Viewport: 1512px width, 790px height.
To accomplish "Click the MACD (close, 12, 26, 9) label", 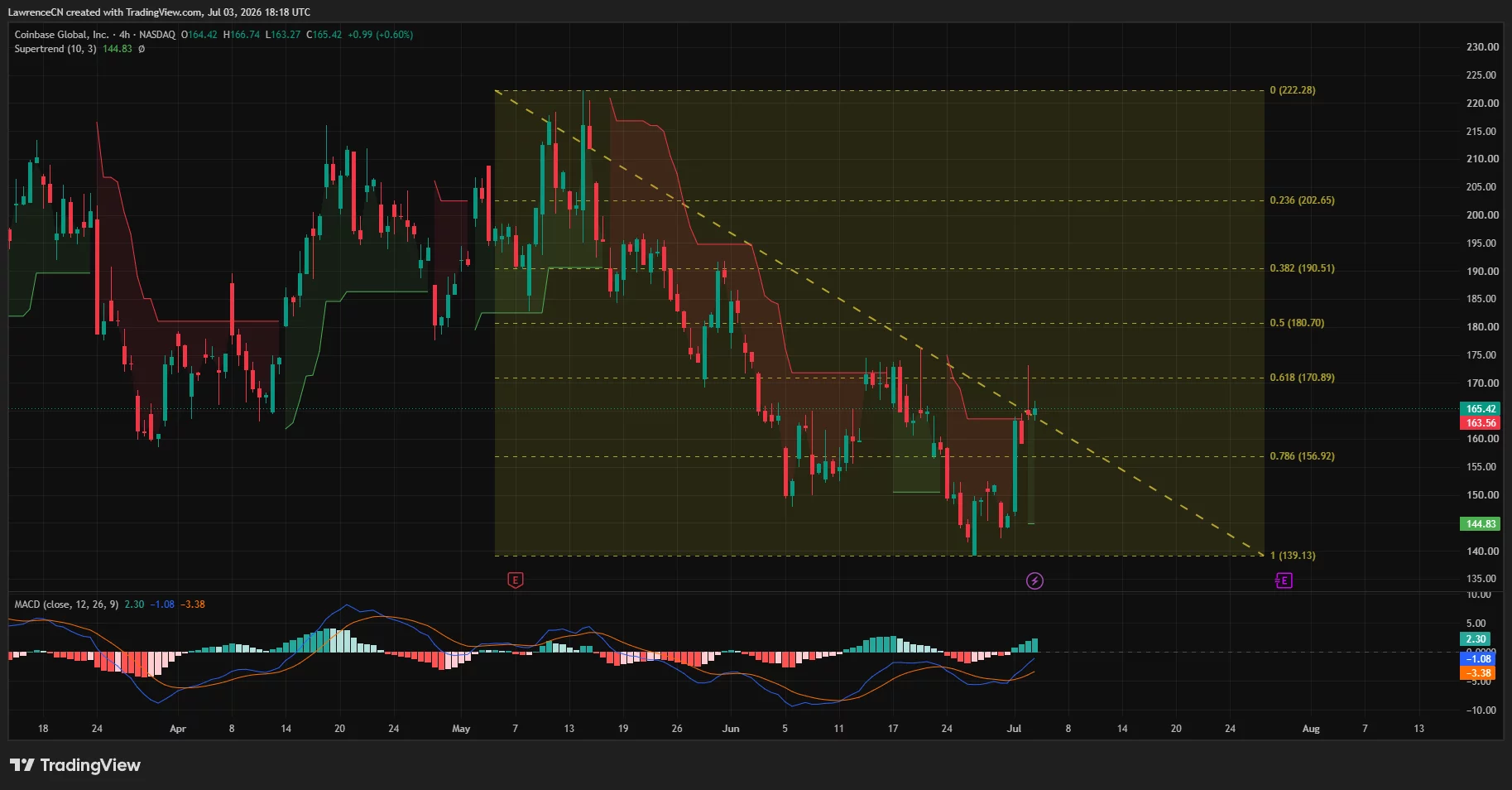I will pos(66,605).
